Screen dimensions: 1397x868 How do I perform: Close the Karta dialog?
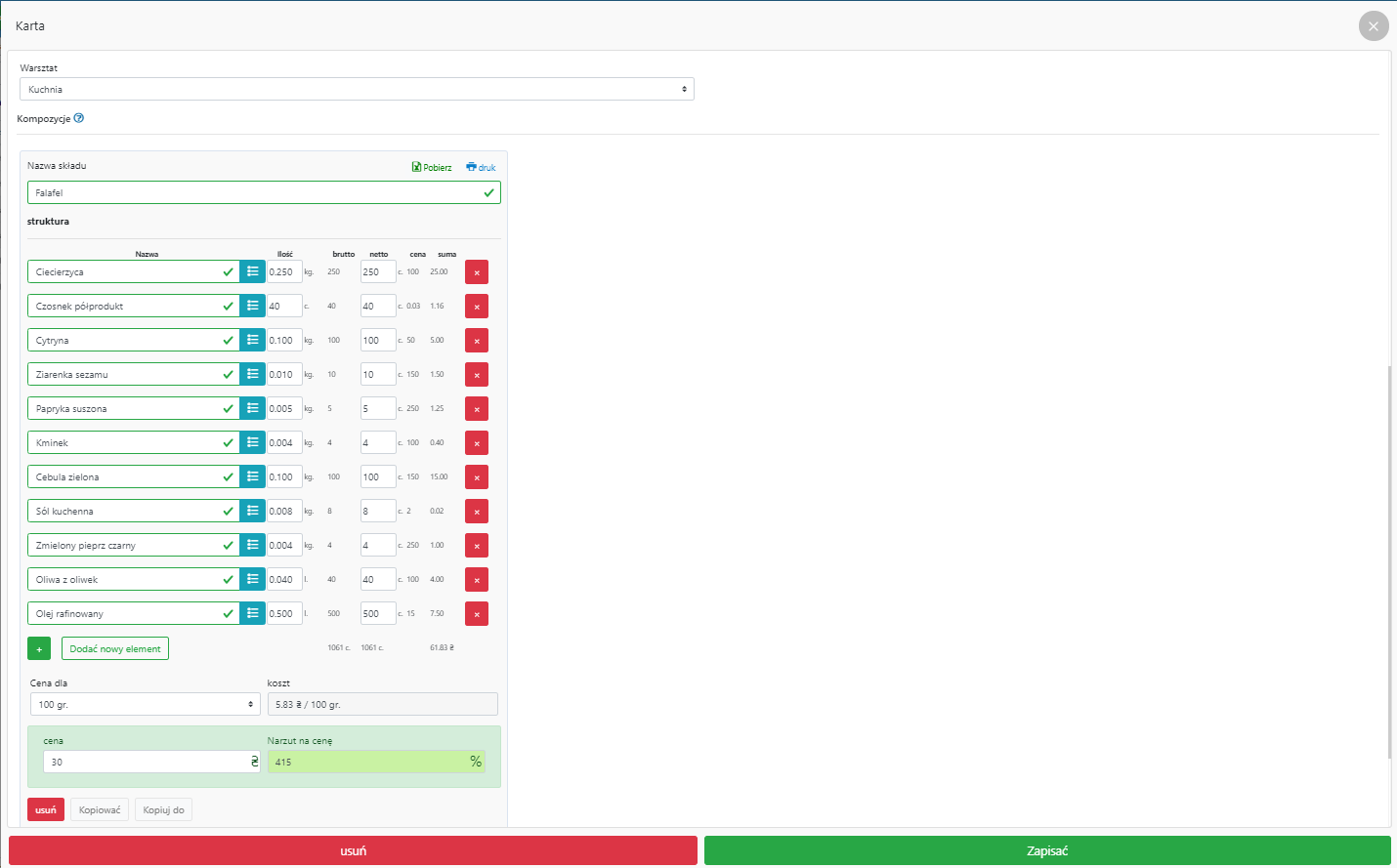[1373, 26]
